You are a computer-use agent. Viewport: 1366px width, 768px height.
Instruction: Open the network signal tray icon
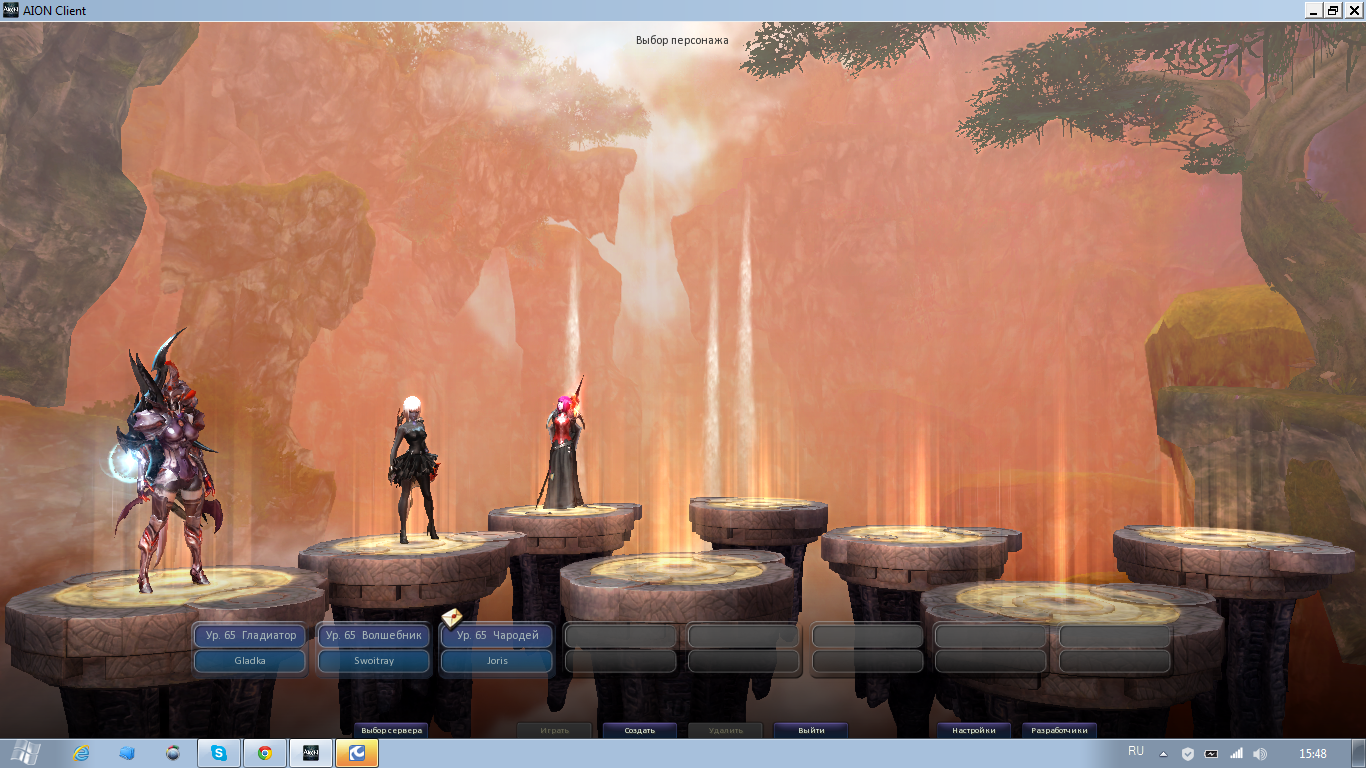1236,754
